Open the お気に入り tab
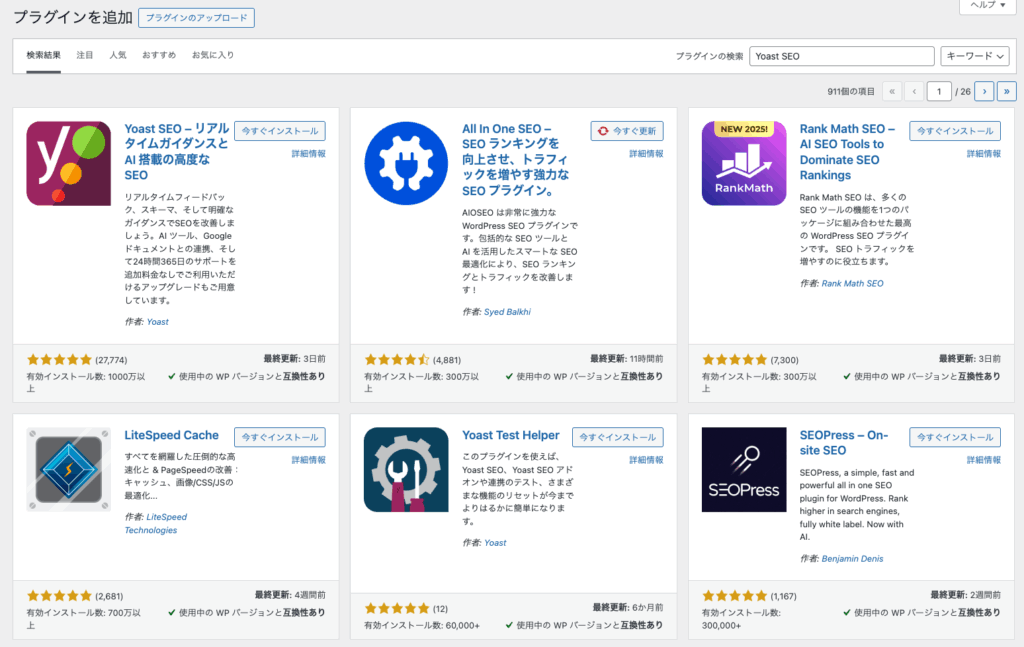 click(x=212, y=55)
